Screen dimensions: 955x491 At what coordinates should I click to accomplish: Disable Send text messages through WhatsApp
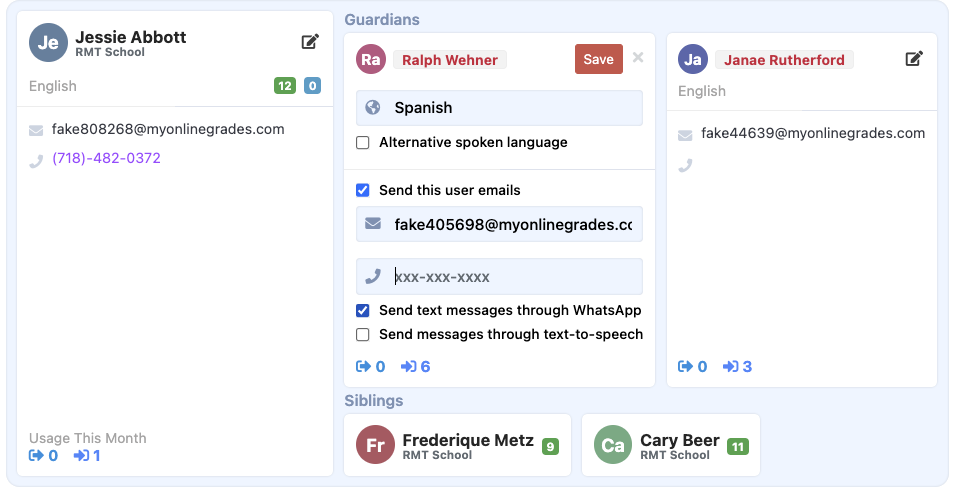pyautogui.click(x=363, y=311)
